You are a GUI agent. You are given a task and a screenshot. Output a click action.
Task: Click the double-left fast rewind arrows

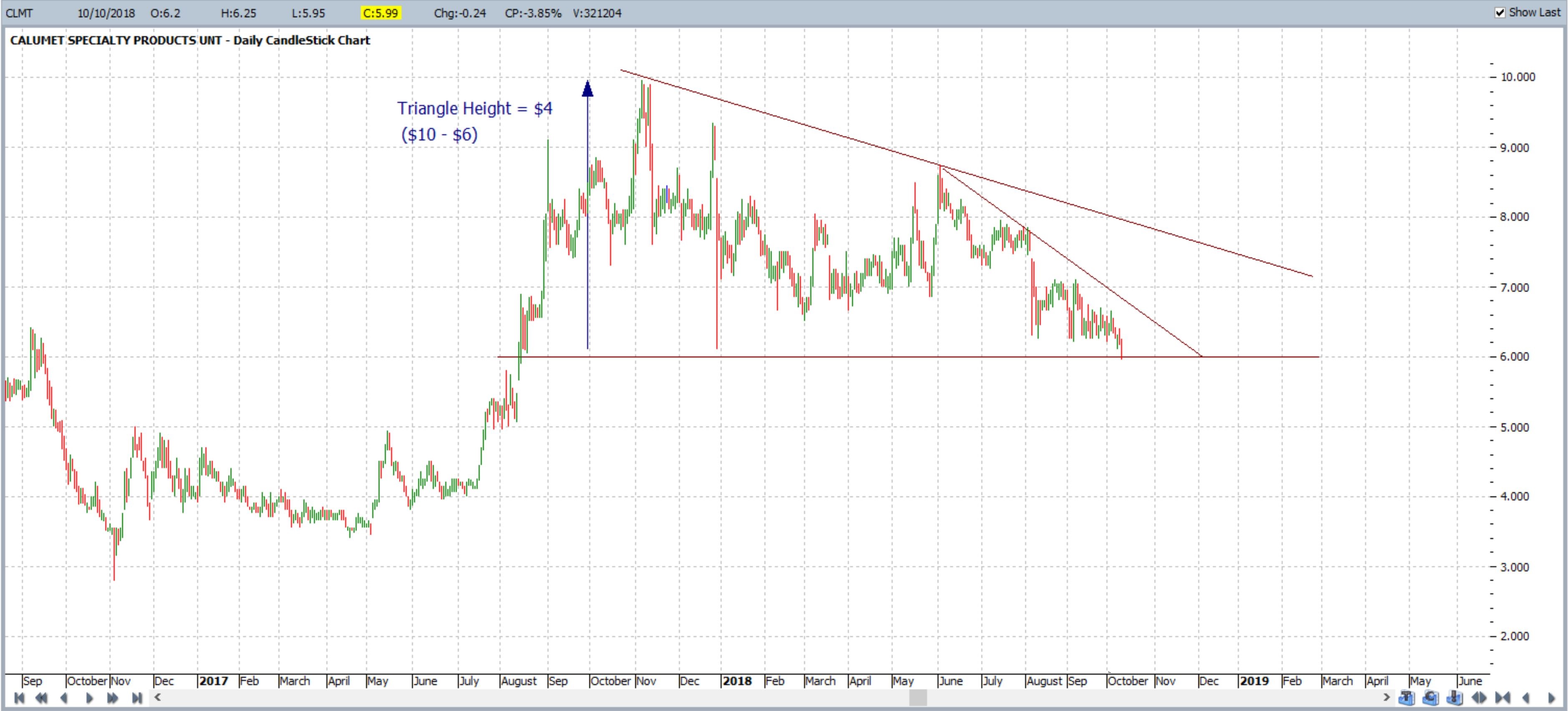click(41, 698)
